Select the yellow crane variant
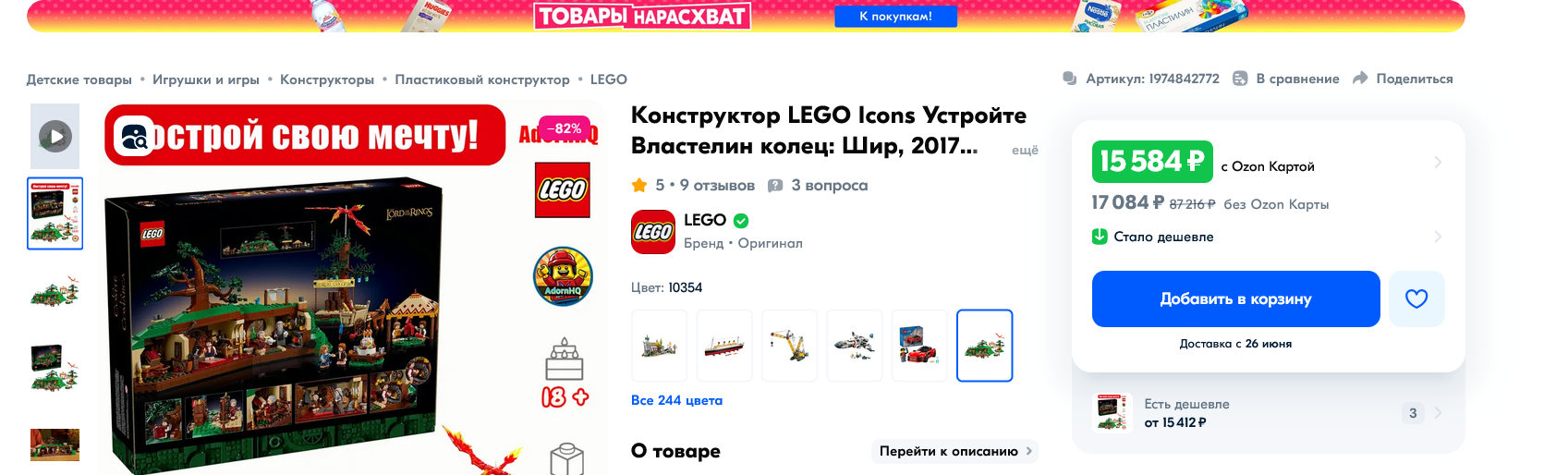This screenshot has height=475, width=1568. click(x=789, y=346)
